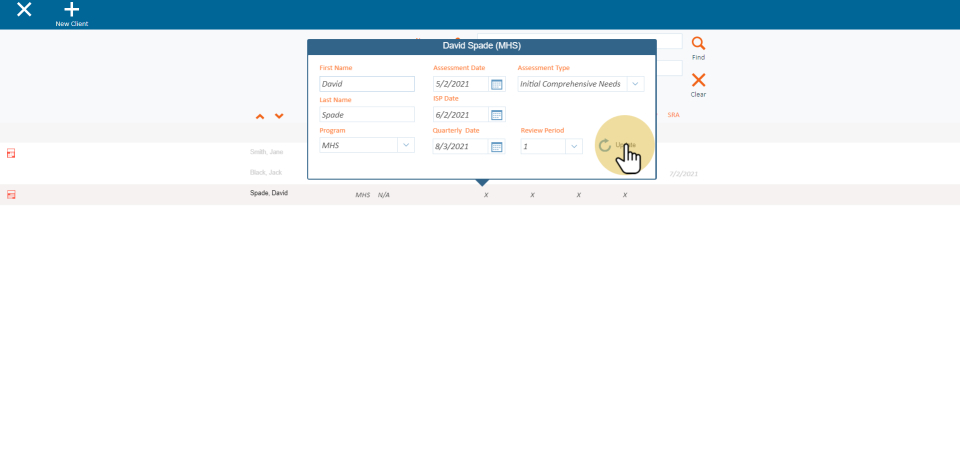Expand the Assessment Type dropdown
Screen dimensions: 960x470
pyautogui.click(x=635, y=84)
